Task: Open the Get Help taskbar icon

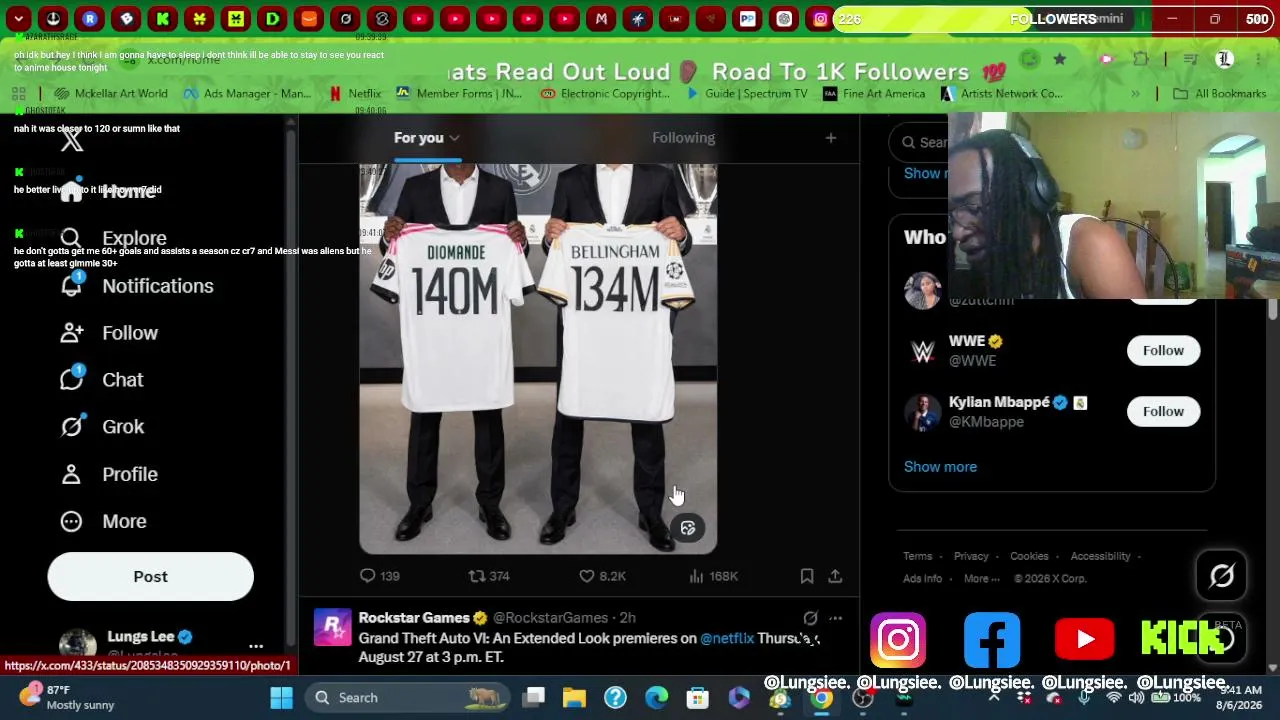Action: pos(615,698)
